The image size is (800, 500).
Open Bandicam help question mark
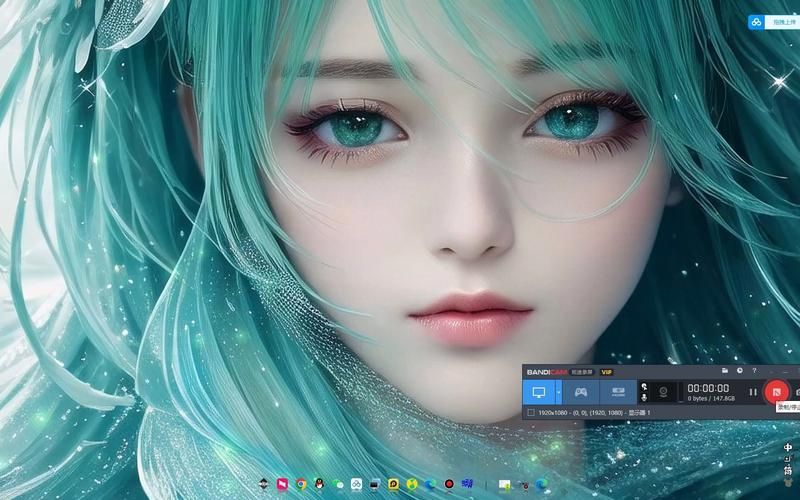click(x=754, y=371)
